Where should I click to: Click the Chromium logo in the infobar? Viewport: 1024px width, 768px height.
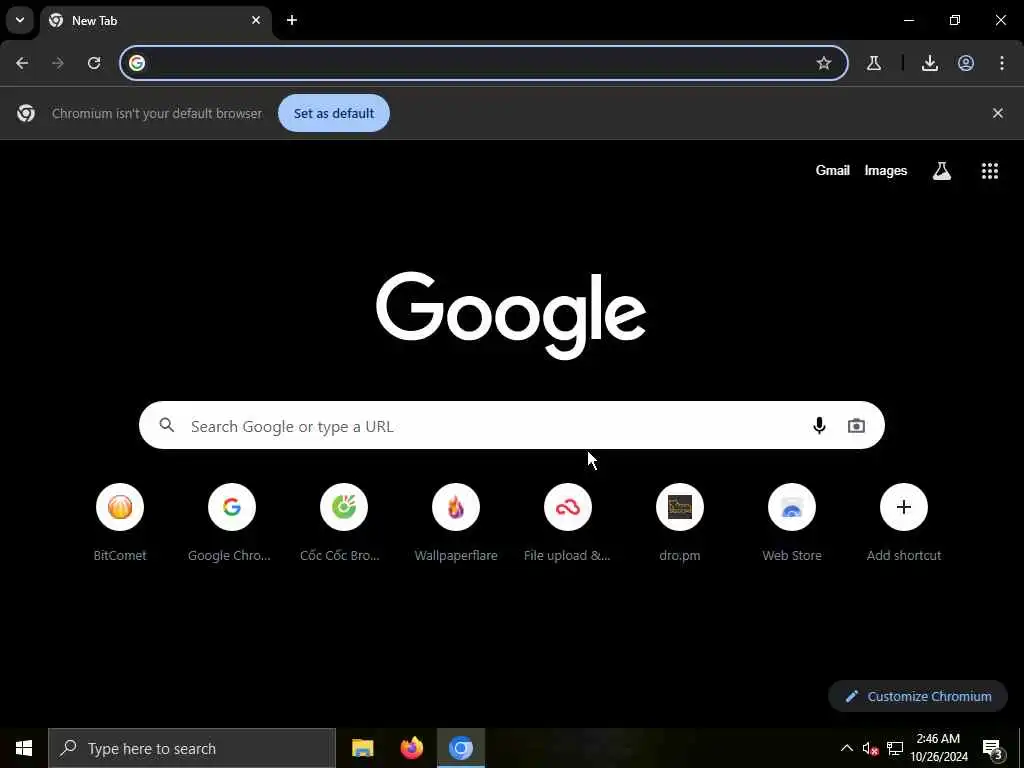pos(26,113)
